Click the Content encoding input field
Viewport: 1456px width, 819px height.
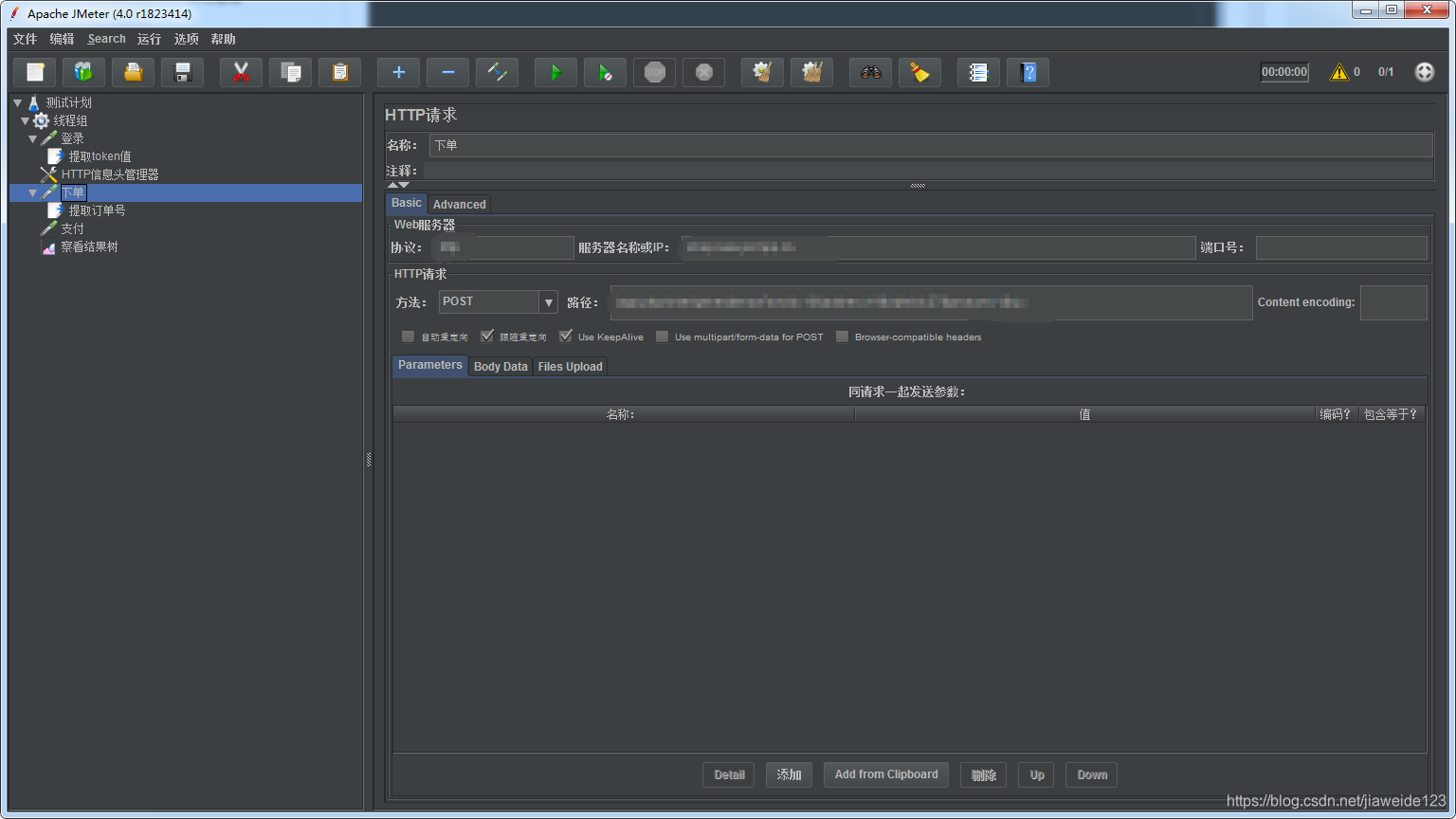[1393, 302]
